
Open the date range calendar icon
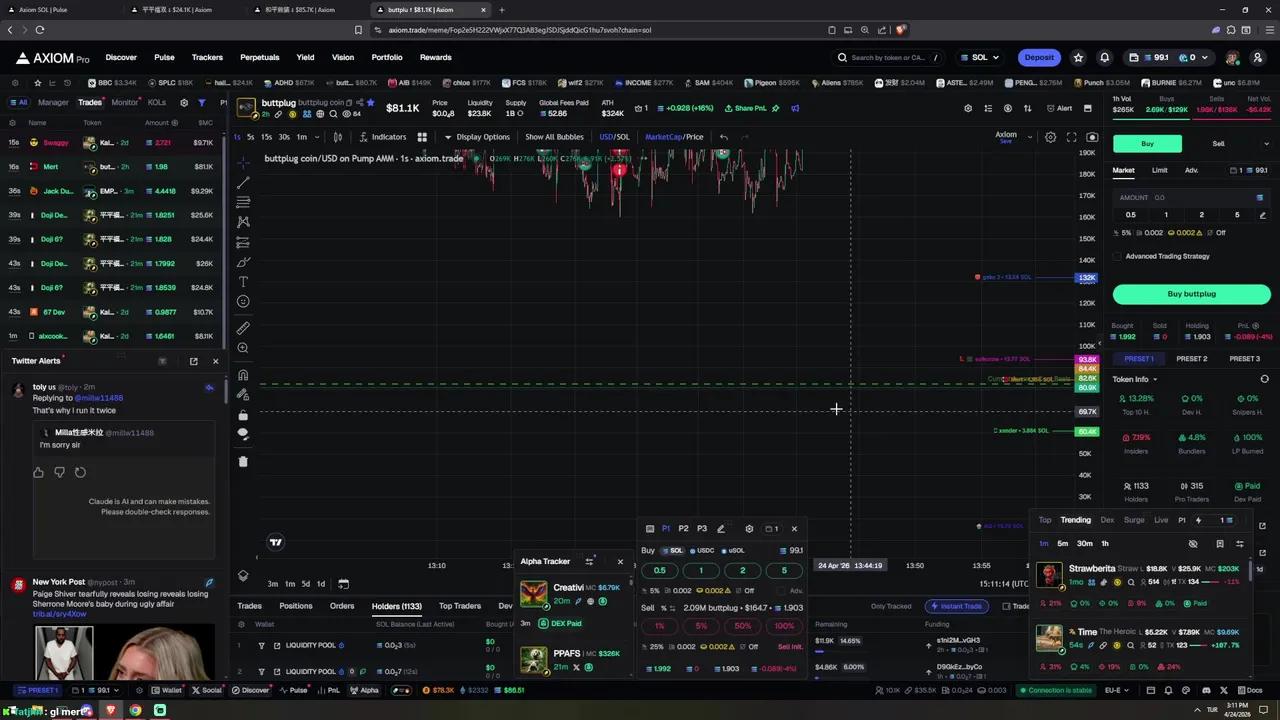coord(343,584)
